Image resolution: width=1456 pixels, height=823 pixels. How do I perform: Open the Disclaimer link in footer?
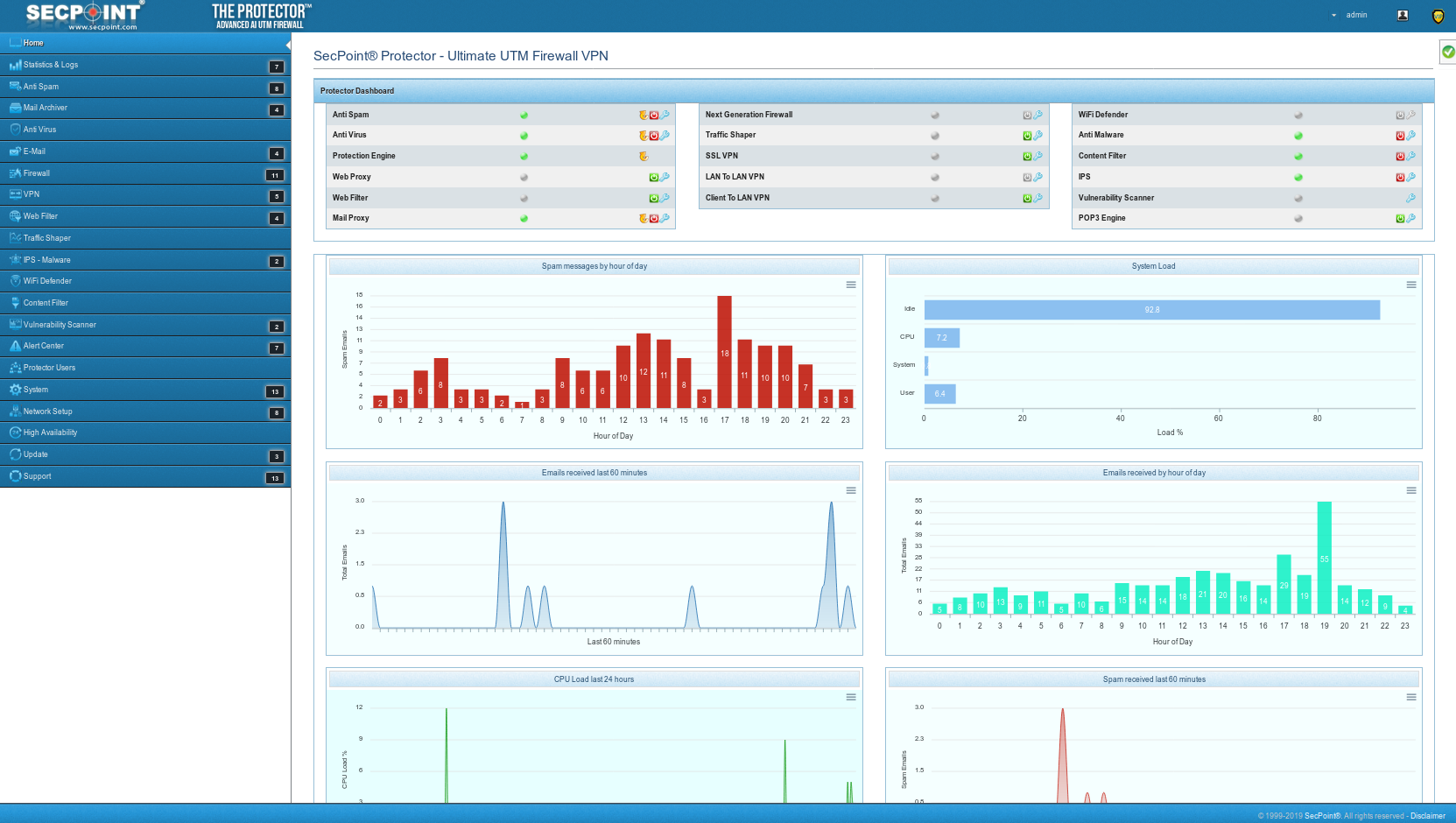click(x=1428, y=816)
